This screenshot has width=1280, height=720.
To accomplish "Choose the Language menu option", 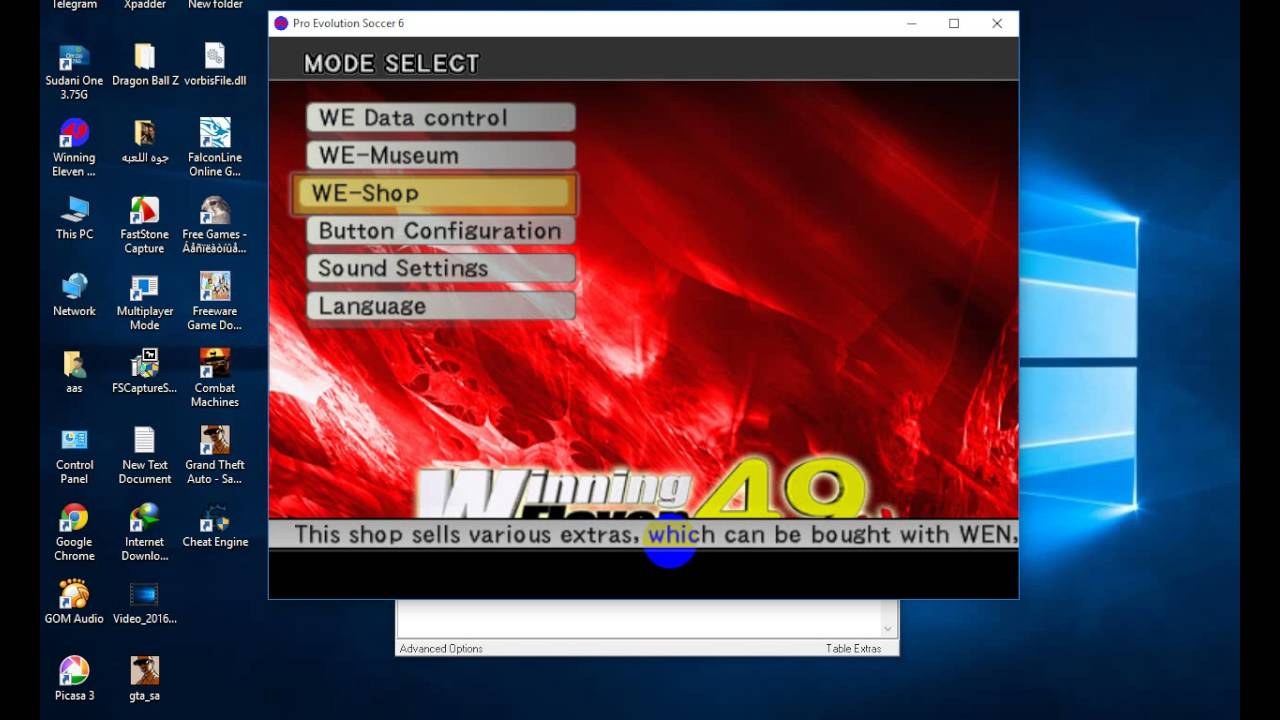I will pos(441,306).
